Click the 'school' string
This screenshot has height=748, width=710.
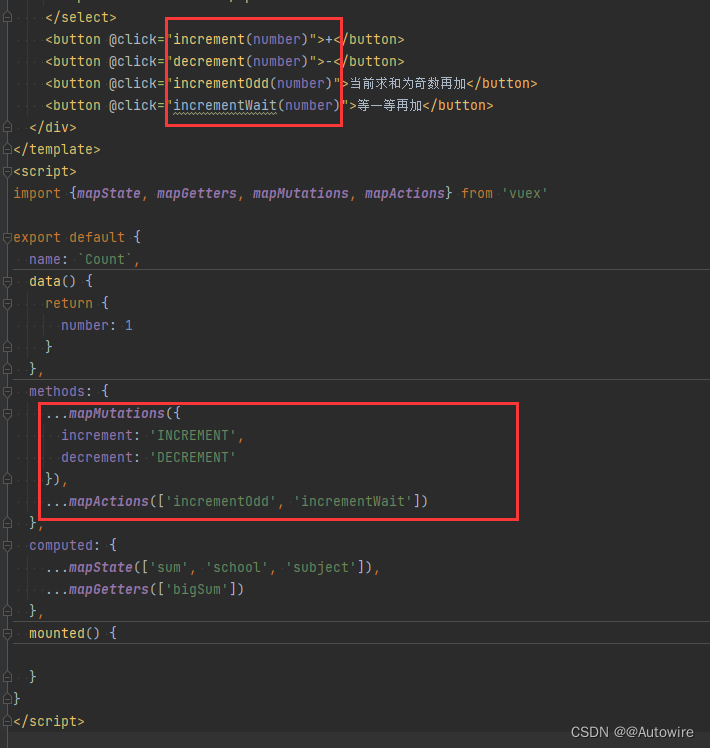click(237, 567)
